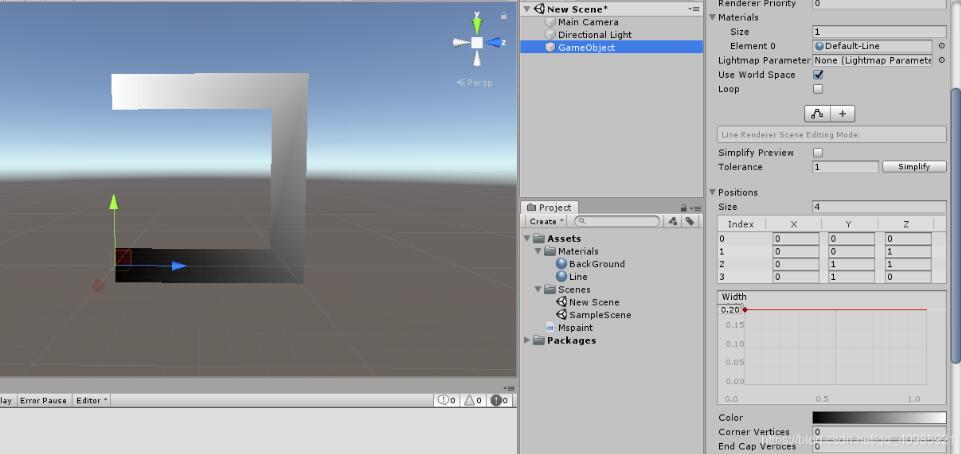This screenshot has height=454, width=961.
Task: Select the Line material asset
Action: point(578,277)
